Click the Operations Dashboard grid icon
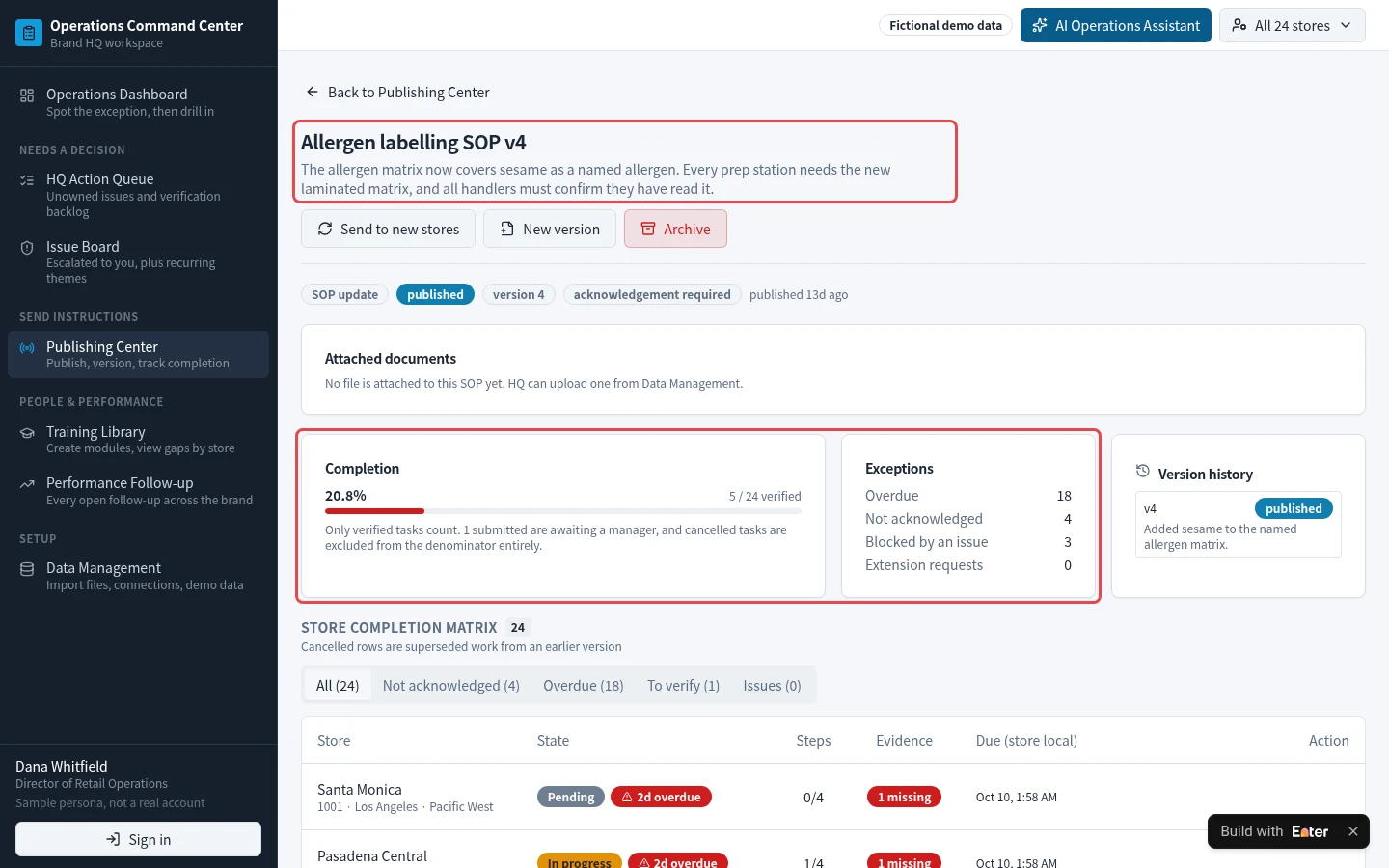The width and height of the screenshot is (1389, 868). [27, 95]
